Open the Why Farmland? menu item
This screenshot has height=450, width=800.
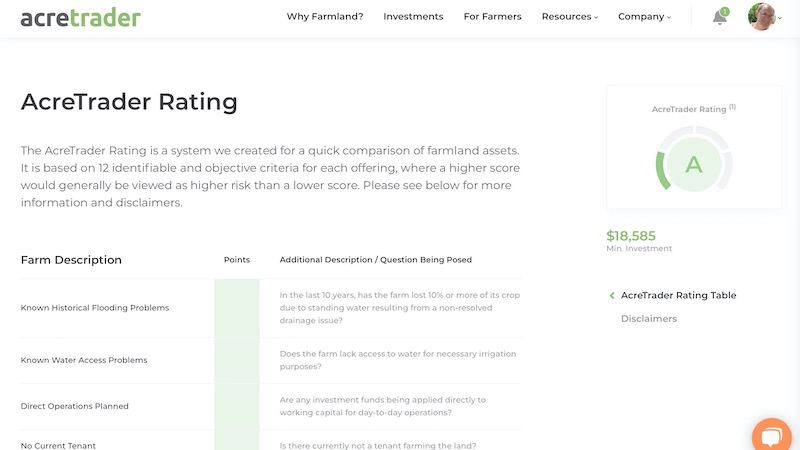pos(325,17)
